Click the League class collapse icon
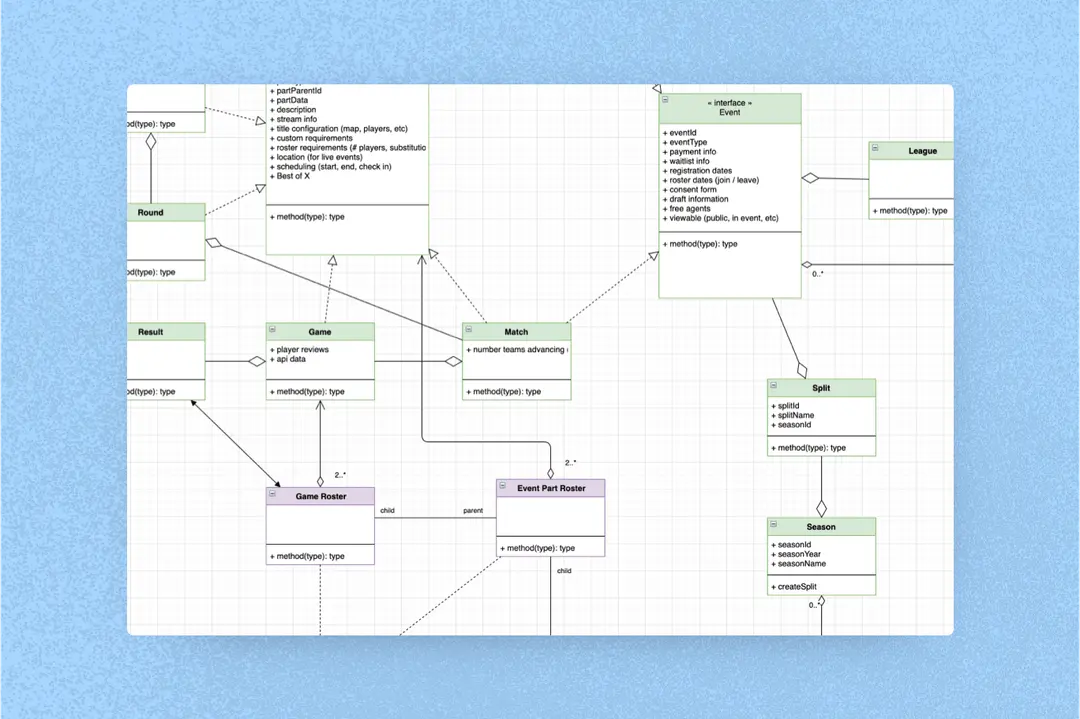 (x=875, y=148)
